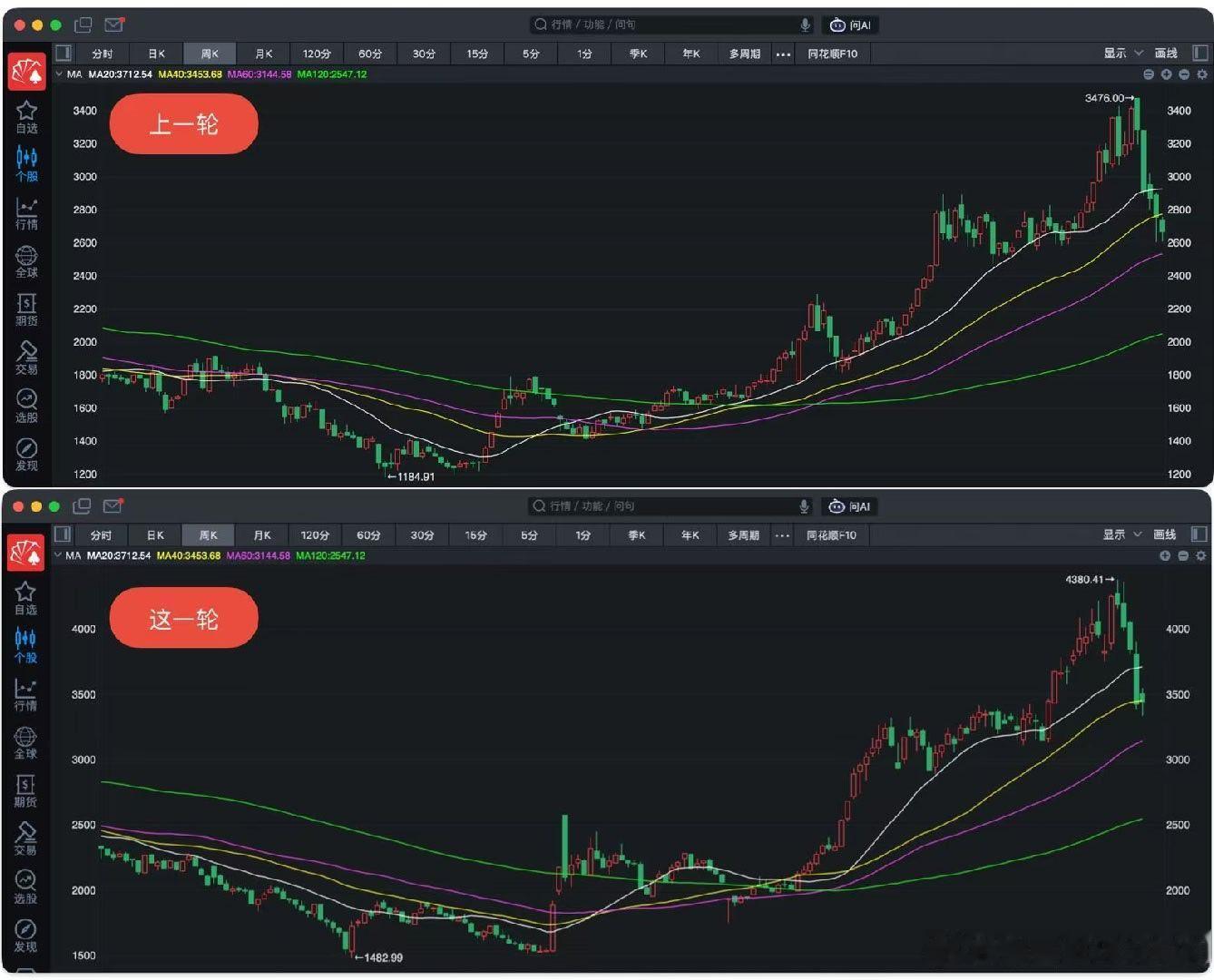Select the 周K tab in the 上一轮 window
Viewport: 1214px width, 980px height.
coord(210,54)
